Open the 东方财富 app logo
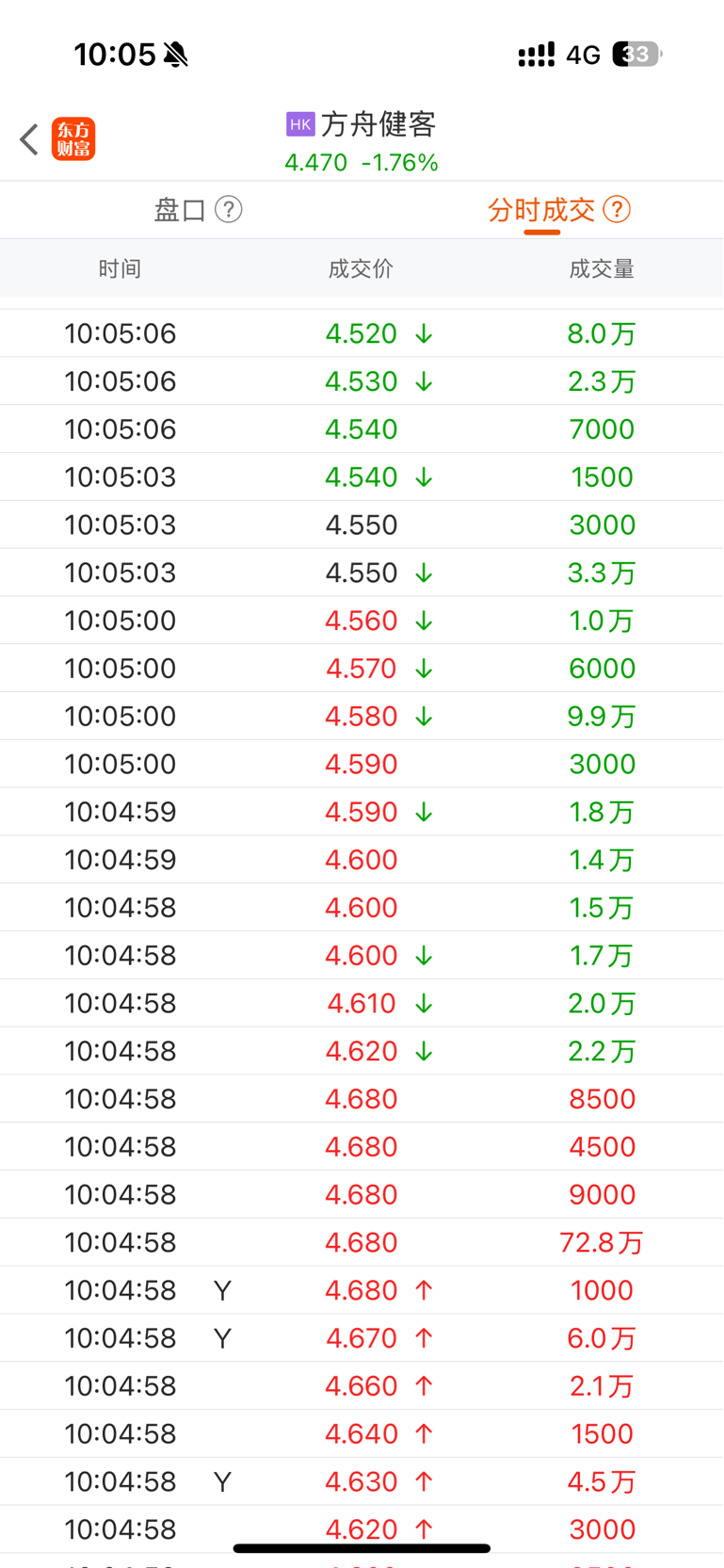 click(x=73, y=139)
